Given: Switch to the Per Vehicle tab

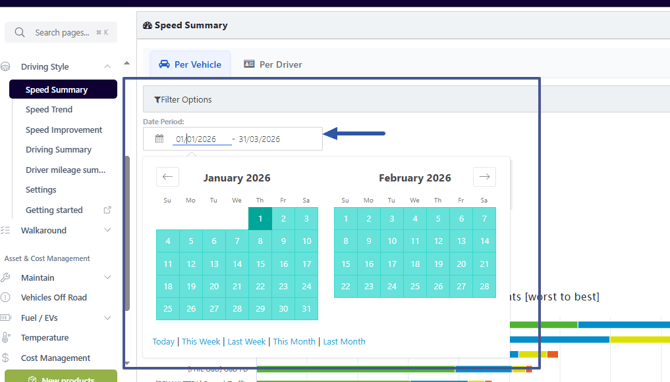Looking at the screenshot, I should click(x=190, y=65).
